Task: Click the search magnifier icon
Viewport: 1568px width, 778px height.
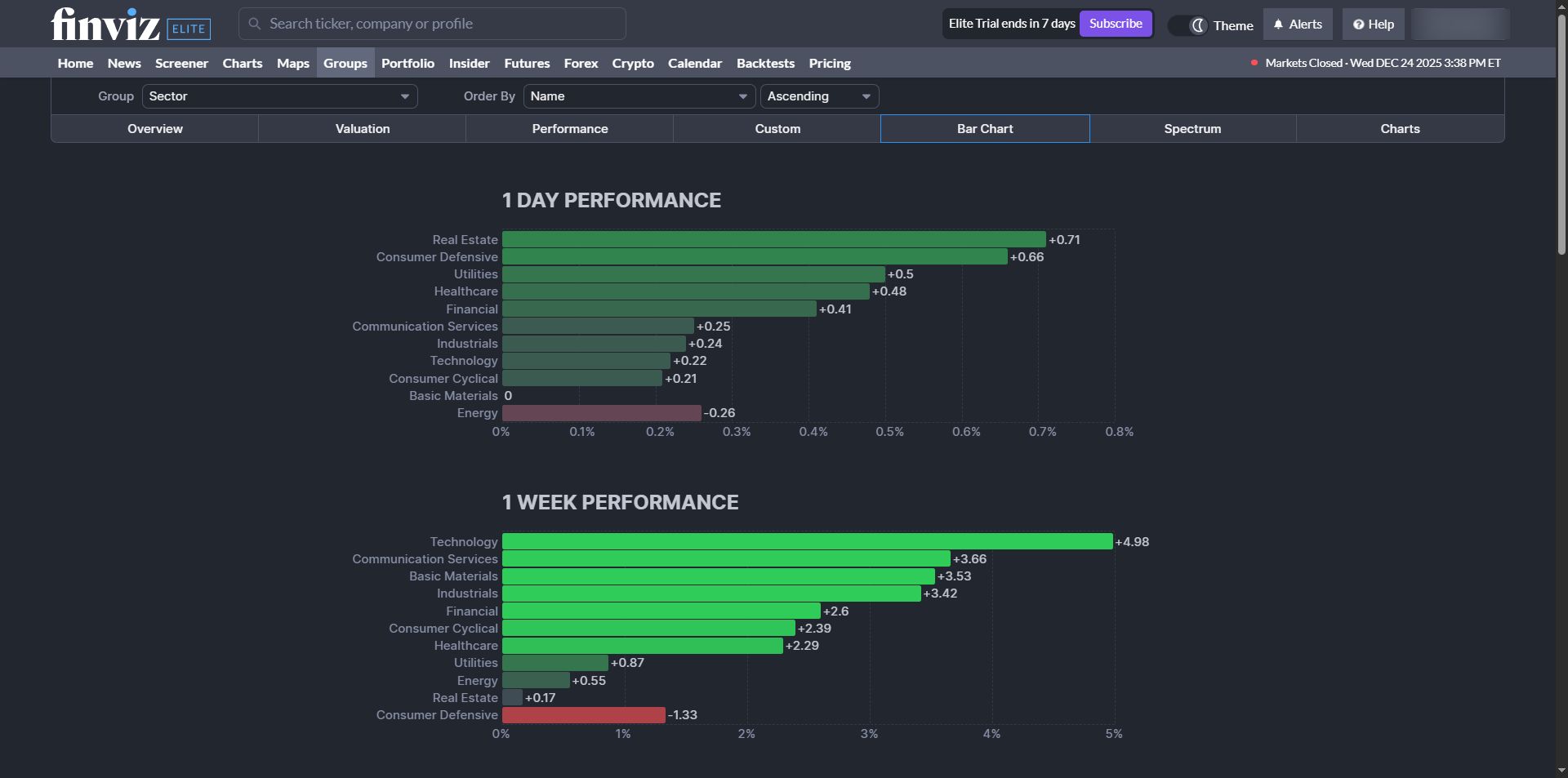Action: 255,24
